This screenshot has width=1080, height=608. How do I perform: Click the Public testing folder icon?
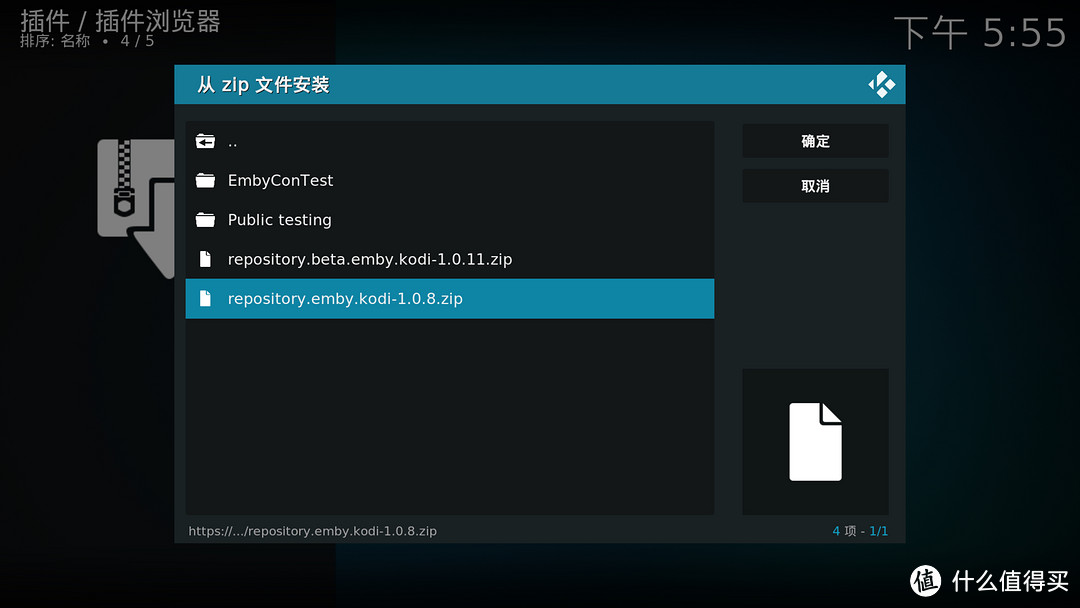206,220
